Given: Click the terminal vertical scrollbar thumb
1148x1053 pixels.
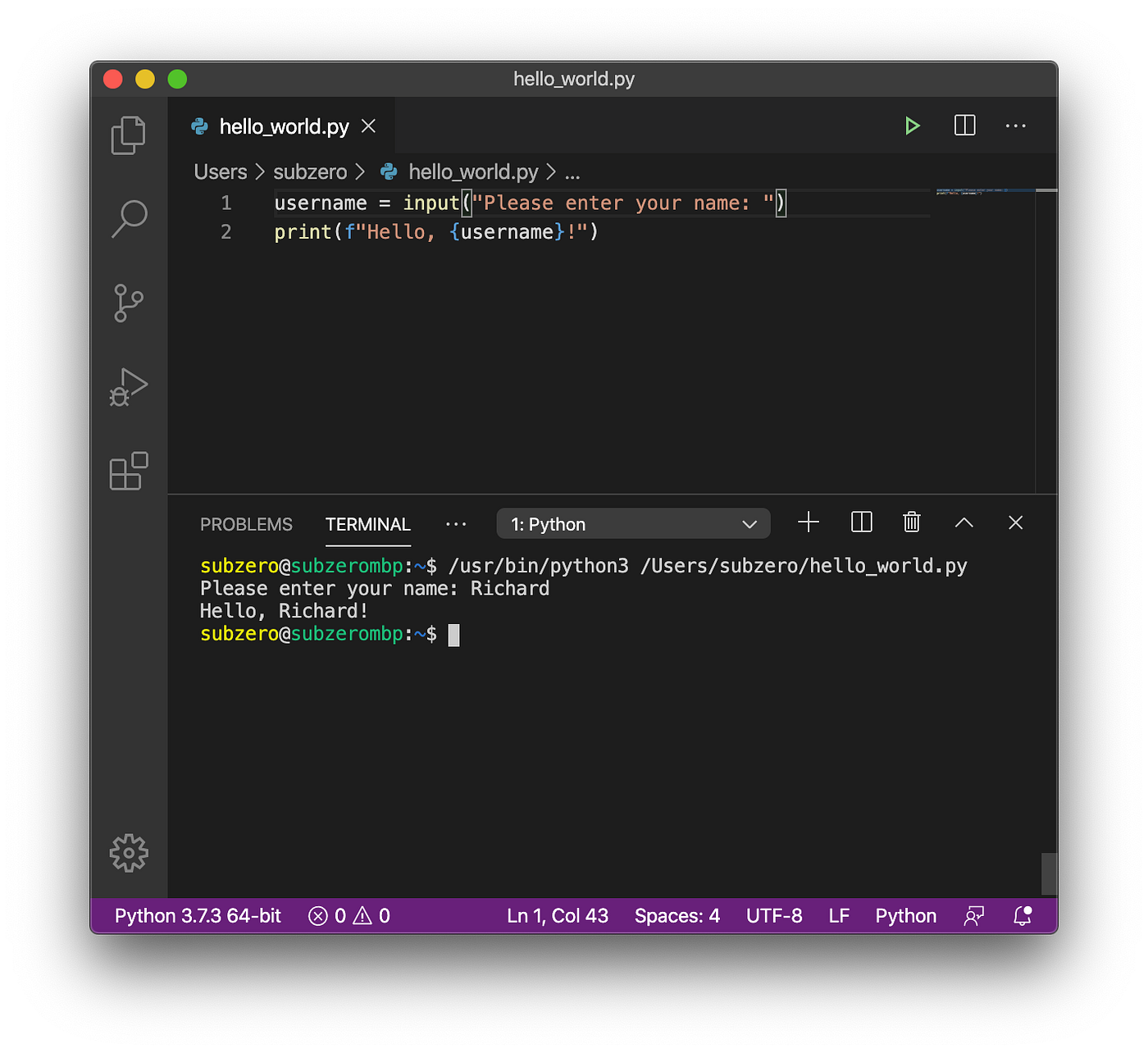Looking at the screenshot, I should click(x=1049, y=874).
